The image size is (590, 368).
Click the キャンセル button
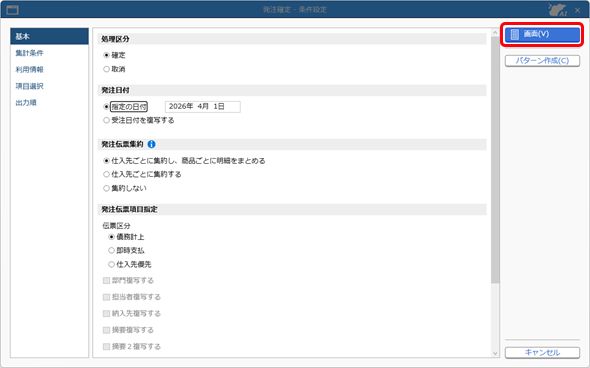[542, 353]
